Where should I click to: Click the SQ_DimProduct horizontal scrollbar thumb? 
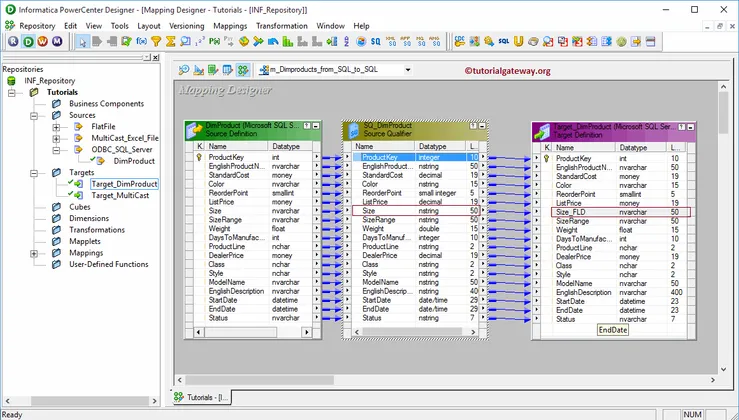[412, 332]
